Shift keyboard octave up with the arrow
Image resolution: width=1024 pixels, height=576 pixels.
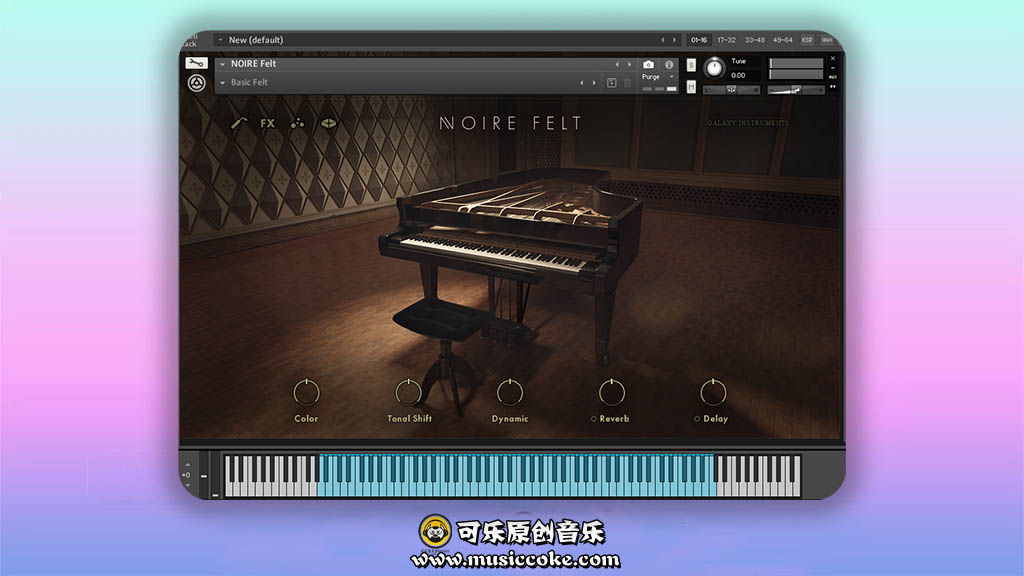click(187, 465)
